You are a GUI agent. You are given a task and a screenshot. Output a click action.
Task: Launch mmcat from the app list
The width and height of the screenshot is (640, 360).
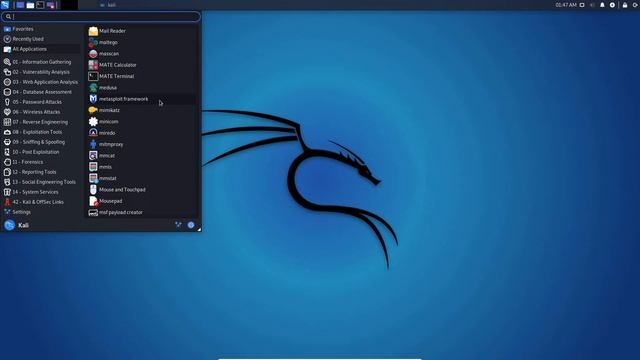coord(142,156)
